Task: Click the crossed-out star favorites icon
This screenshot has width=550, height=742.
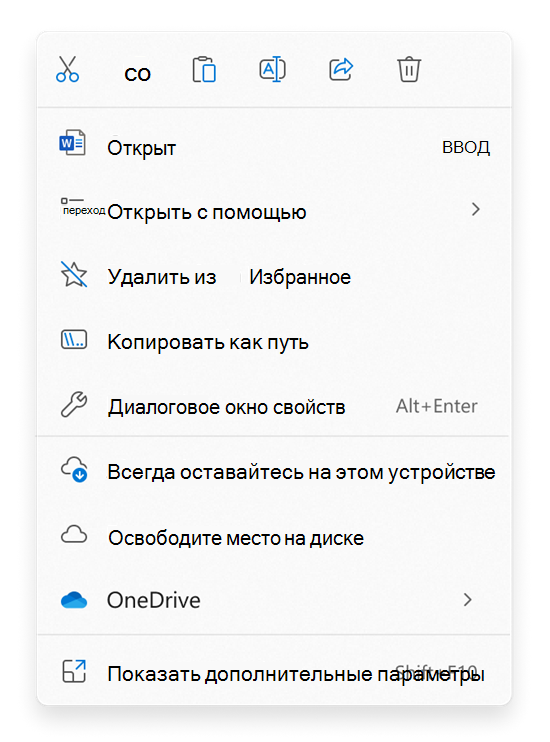Action: coord(74,274)
